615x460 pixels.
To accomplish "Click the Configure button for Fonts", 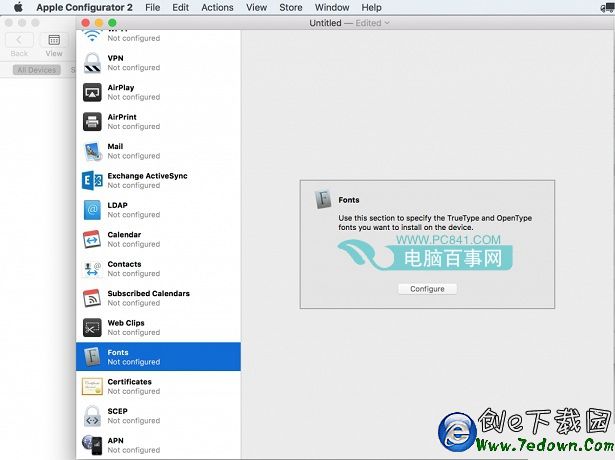I will [x=427, y=289].
